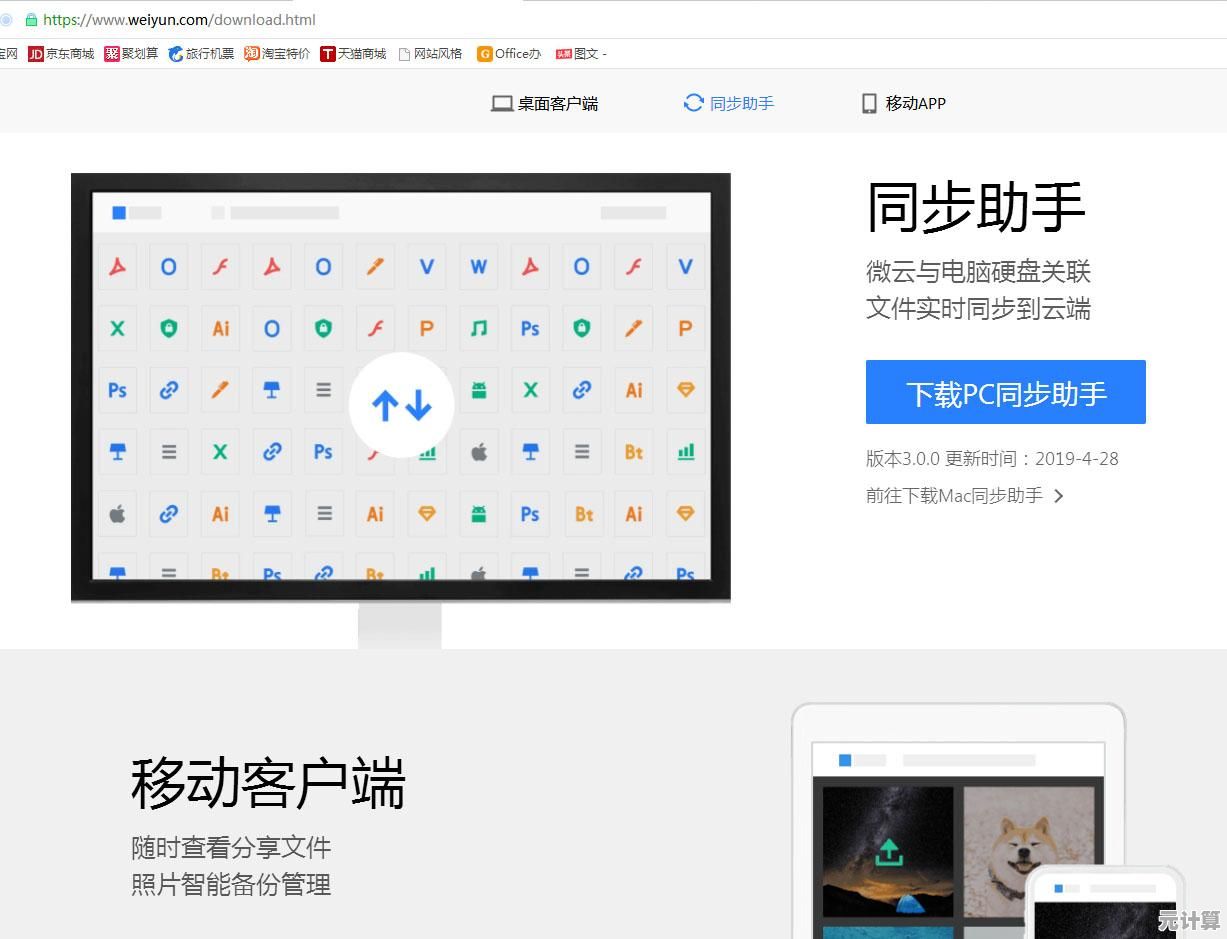1227x939 pixels.
Task: Click the green upload icon on night sky photo
Action: point(888,852)
